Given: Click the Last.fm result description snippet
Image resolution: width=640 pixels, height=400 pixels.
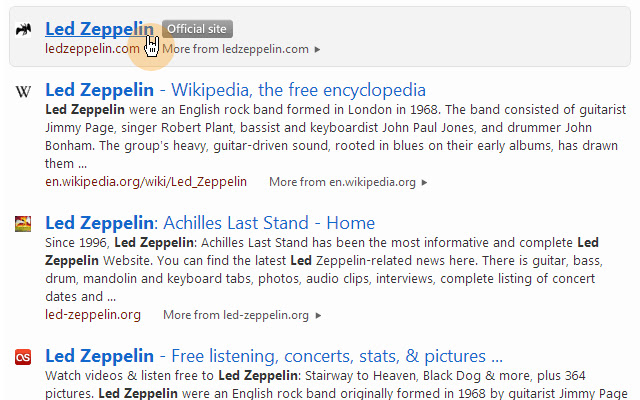Looking at the screenshot, I should click(320, 385).
